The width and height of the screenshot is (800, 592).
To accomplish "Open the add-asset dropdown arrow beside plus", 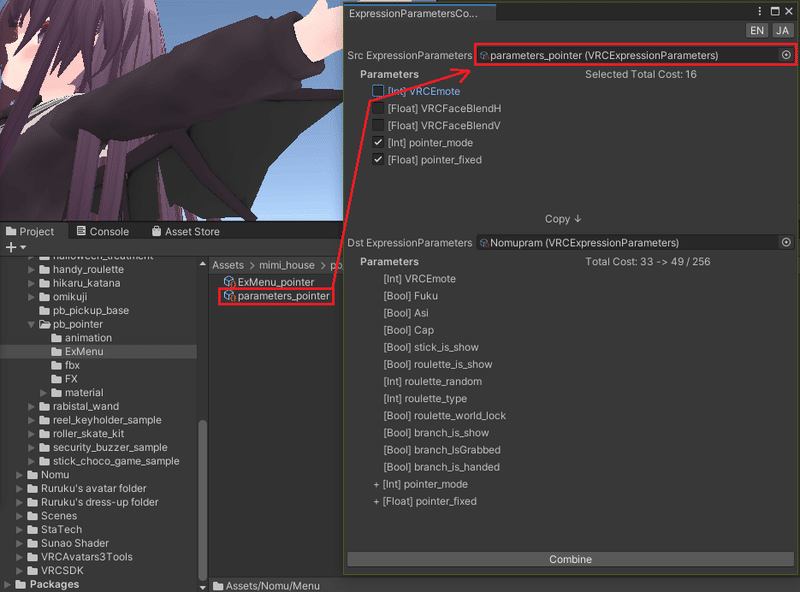I will (x=23, y=248).
